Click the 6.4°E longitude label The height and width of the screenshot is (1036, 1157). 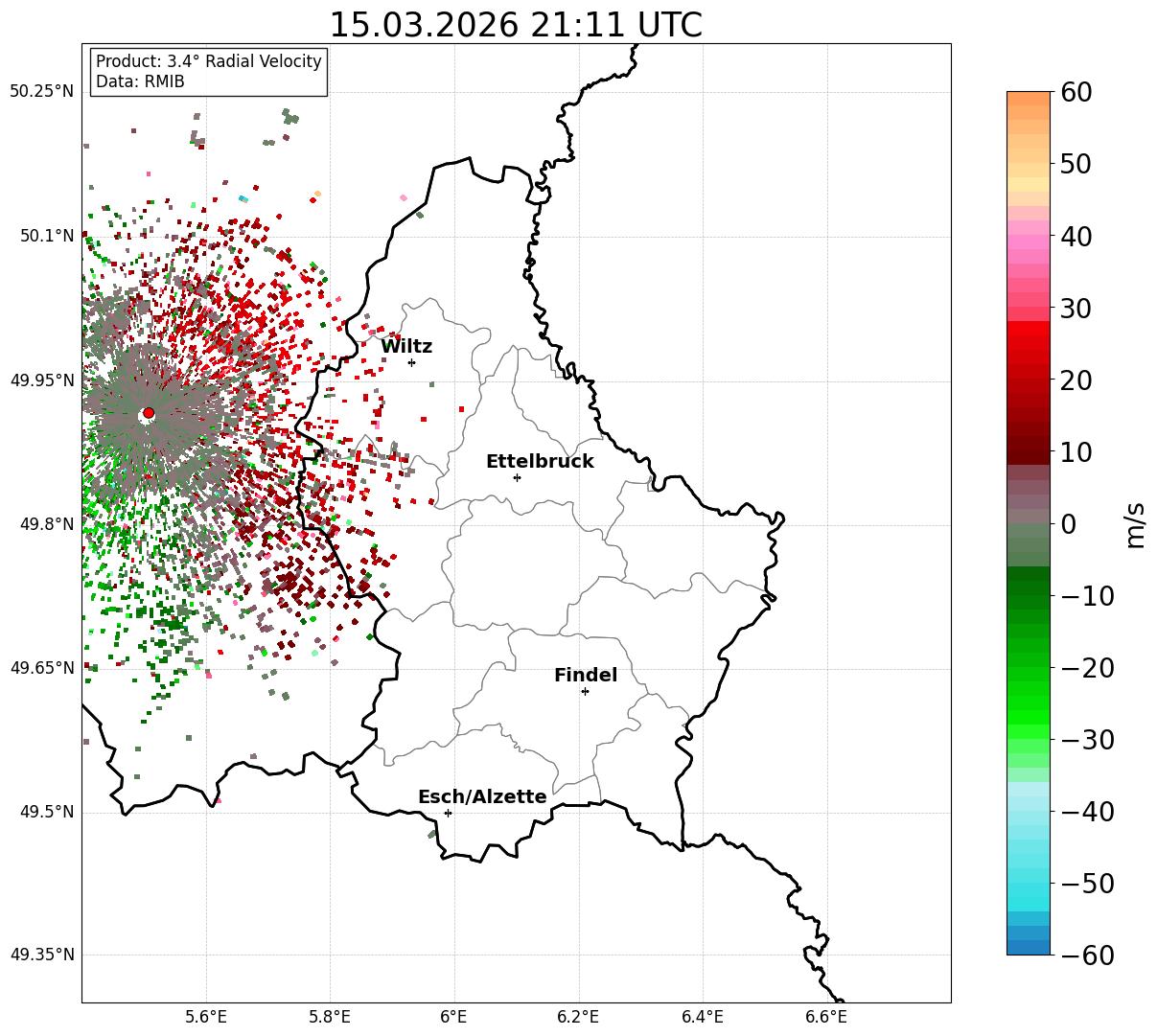coord(703,1018)
